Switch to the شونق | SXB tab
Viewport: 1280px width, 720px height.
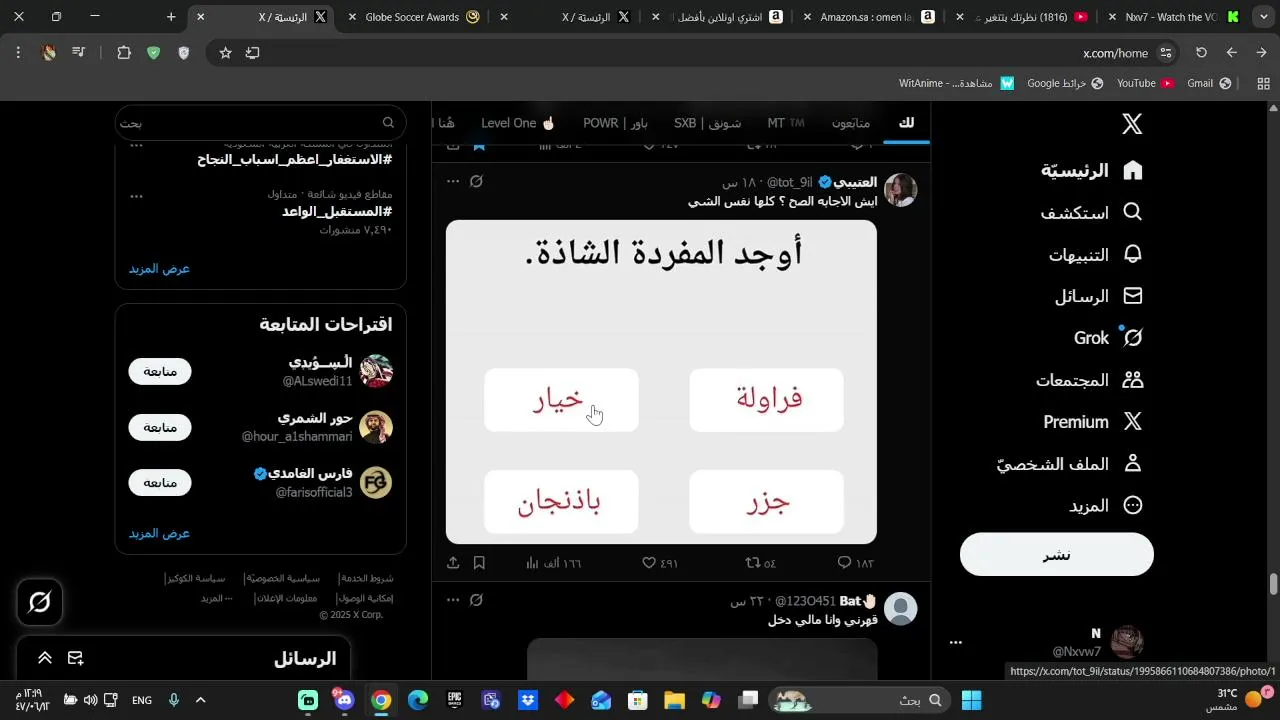click(x=707, y=123)
